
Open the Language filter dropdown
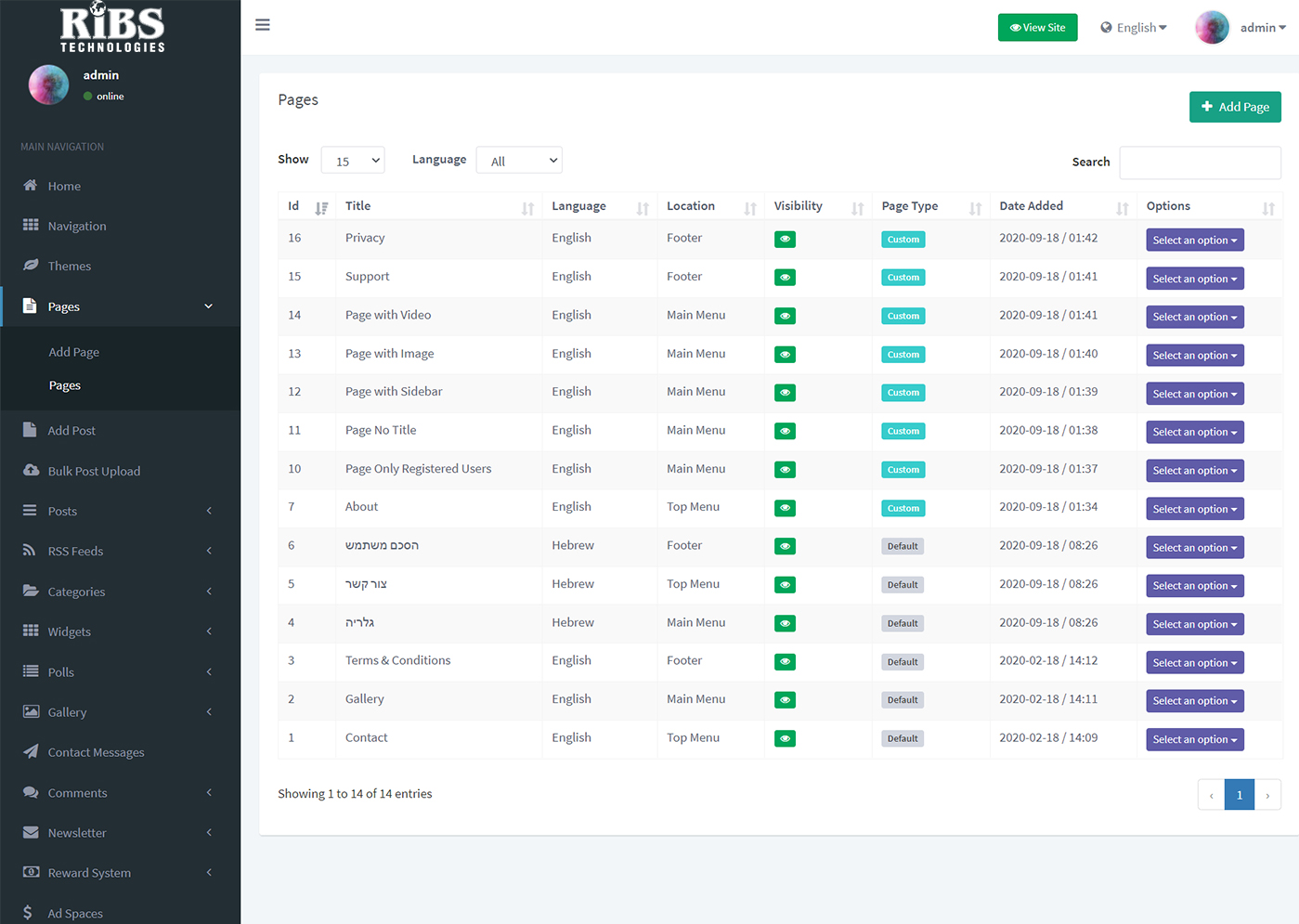[519, 161]
